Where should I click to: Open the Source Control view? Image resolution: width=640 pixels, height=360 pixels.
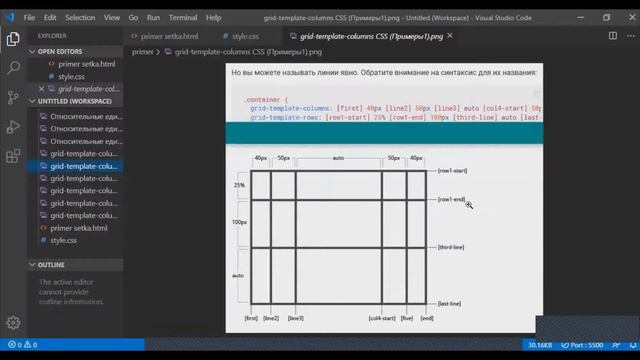click(x=13, y=98)
